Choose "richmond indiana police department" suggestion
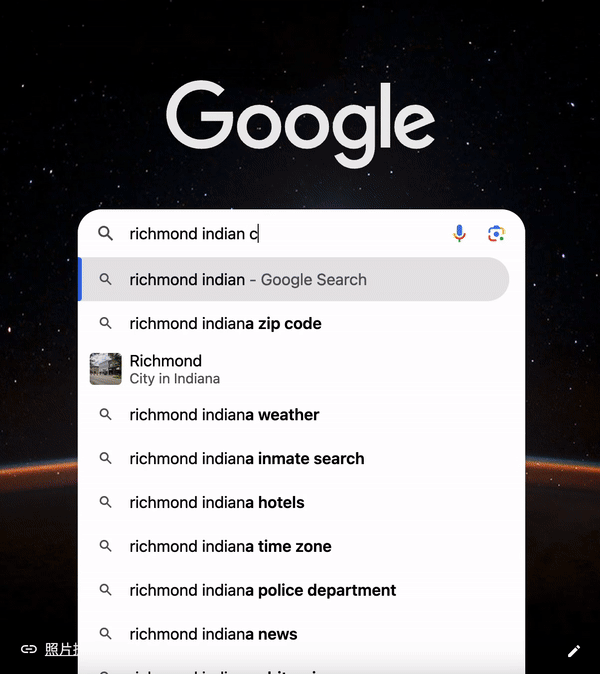Image resolution: width=600 pixels, height=674 pixels. coord(263,590)
